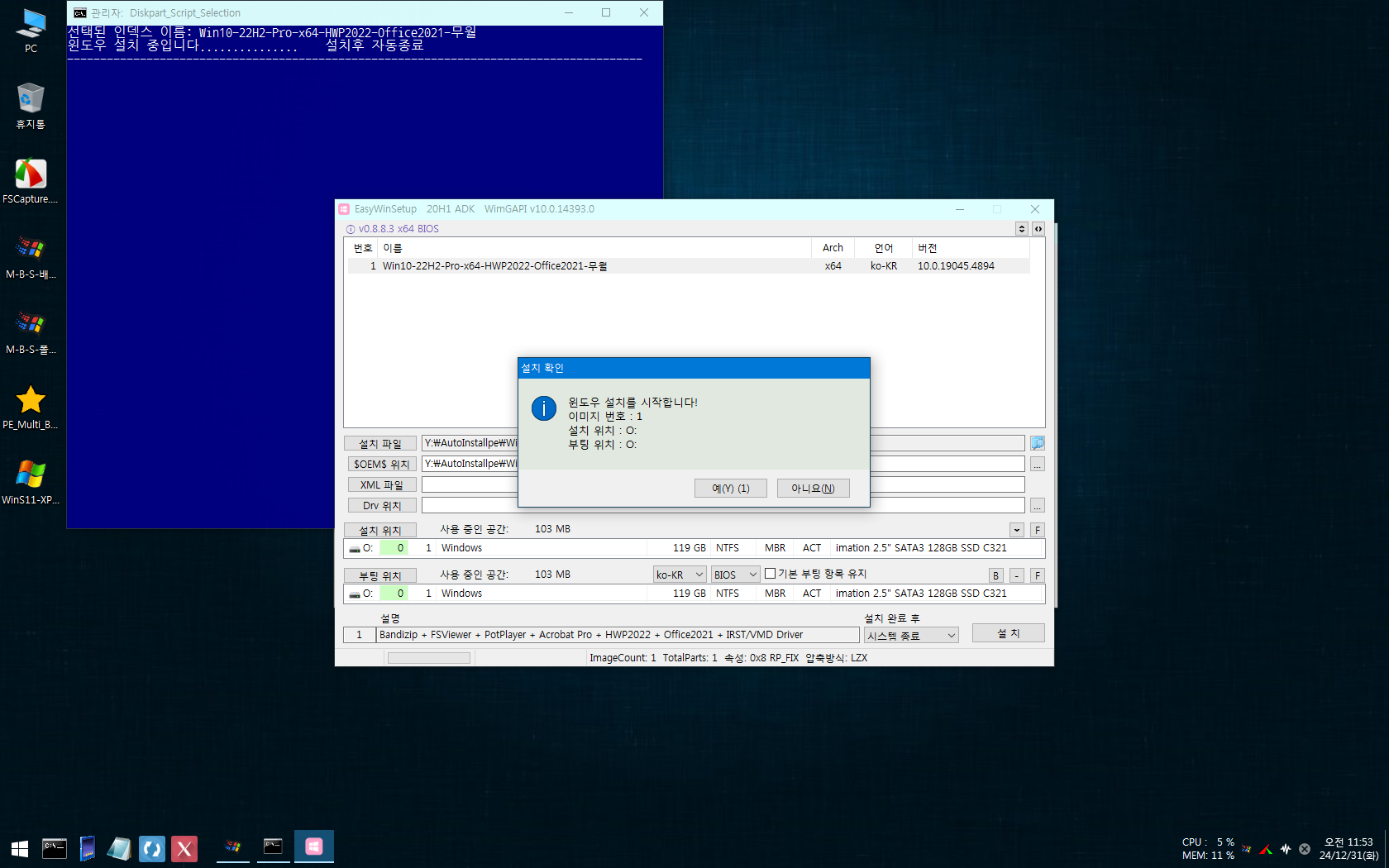This screenshot has height=868, width=1389.
Task: Browse $OEM$ location with ellipsis button
Action: [1038, 465]
